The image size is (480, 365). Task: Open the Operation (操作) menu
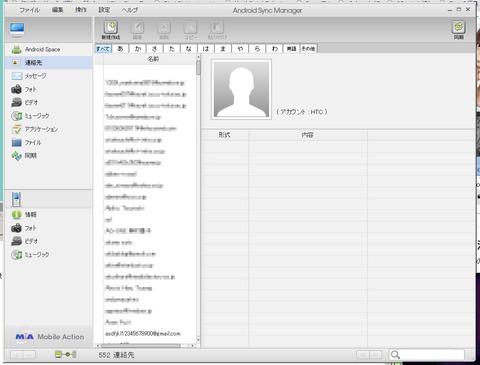click(x=80, y=10)
